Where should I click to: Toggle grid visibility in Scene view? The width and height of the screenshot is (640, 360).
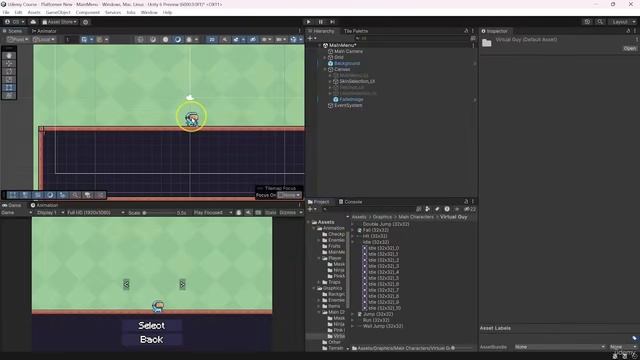[84, 40]
